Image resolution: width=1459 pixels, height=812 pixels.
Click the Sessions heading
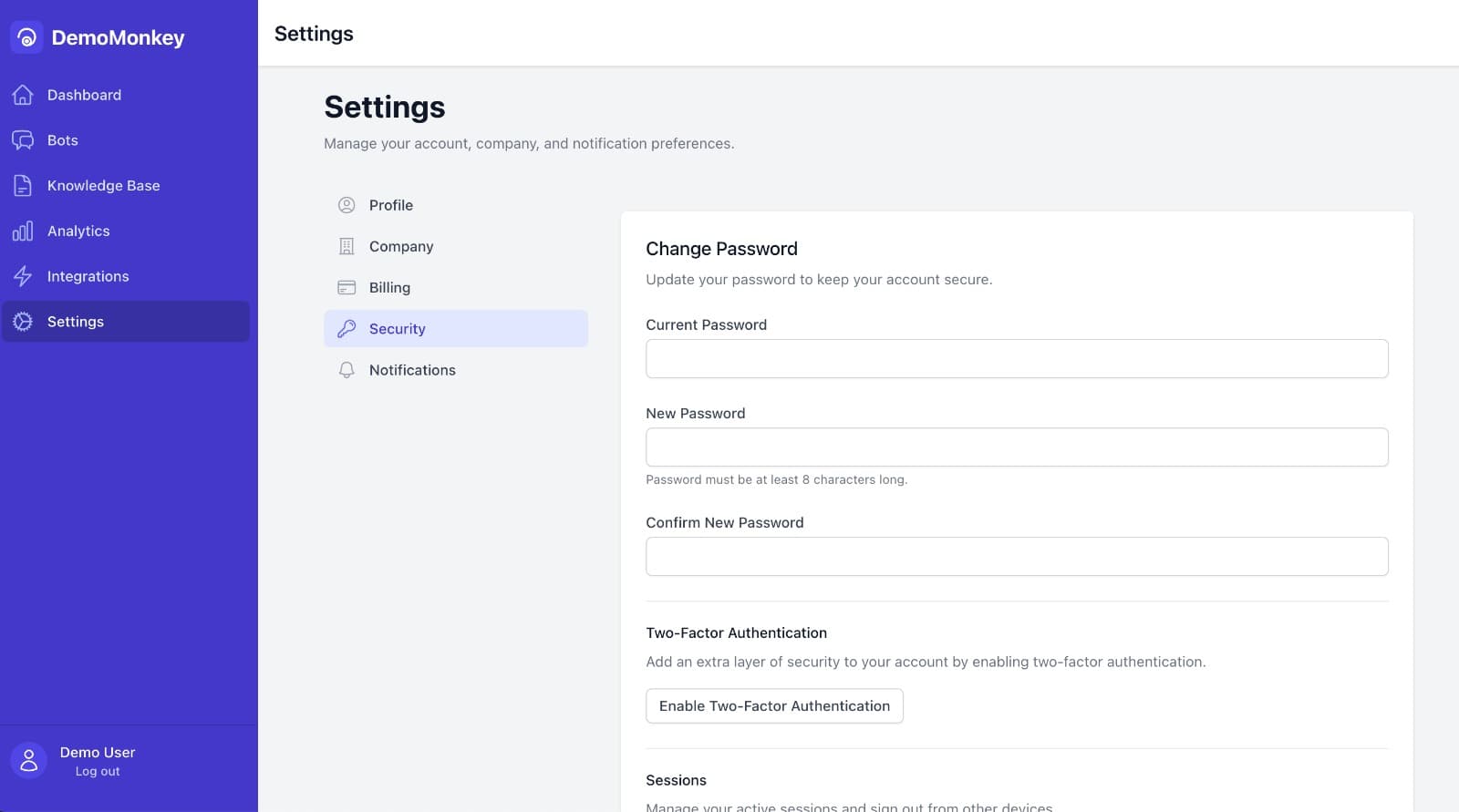pyautogui.click(x=676, y=780)
